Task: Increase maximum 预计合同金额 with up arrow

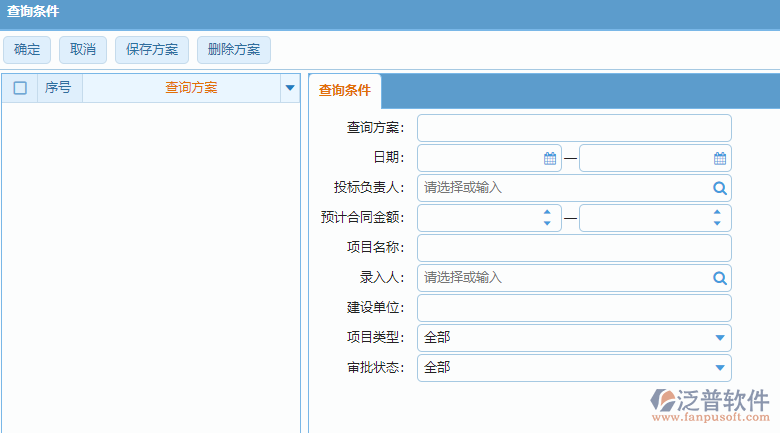Action: click(x=717, y=212)
